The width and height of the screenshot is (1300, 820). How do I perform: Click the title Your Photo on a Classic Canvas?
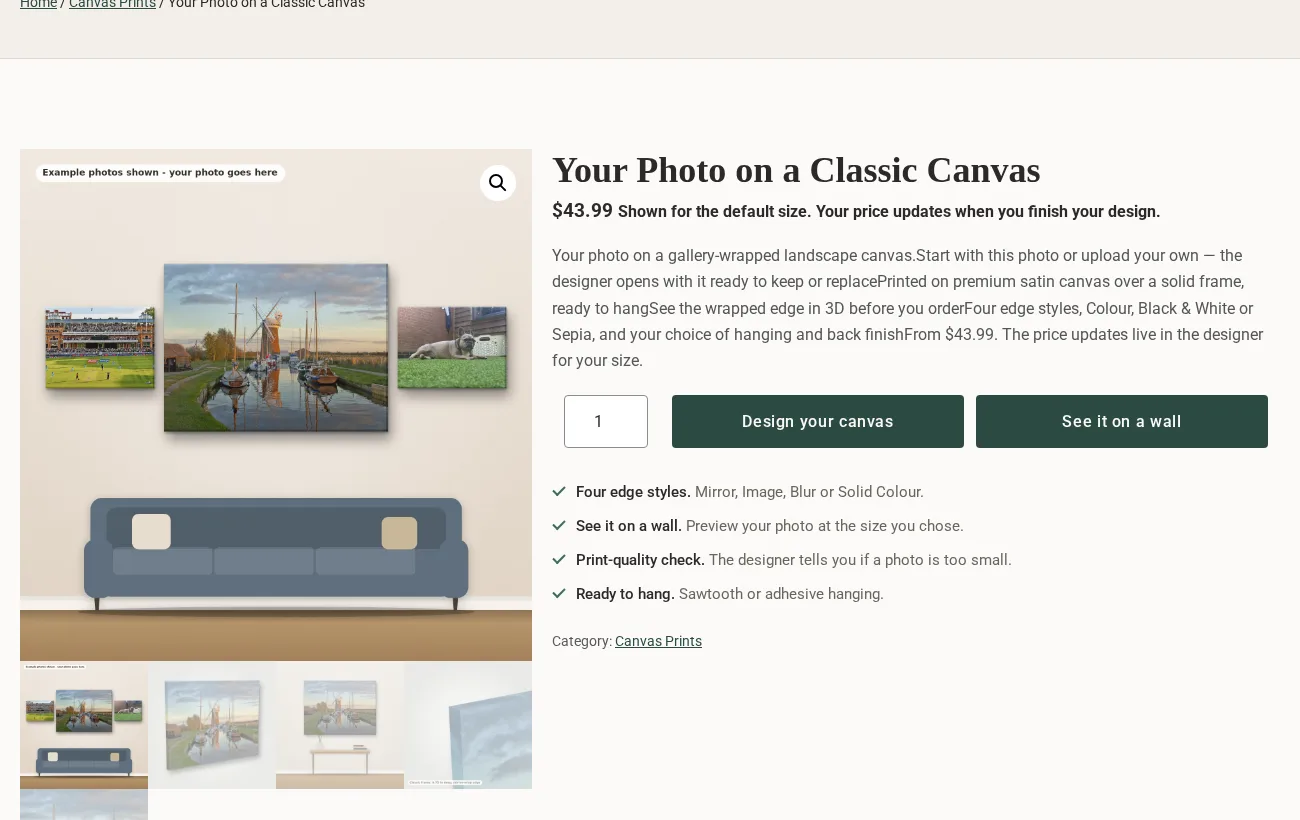point(796,170)
